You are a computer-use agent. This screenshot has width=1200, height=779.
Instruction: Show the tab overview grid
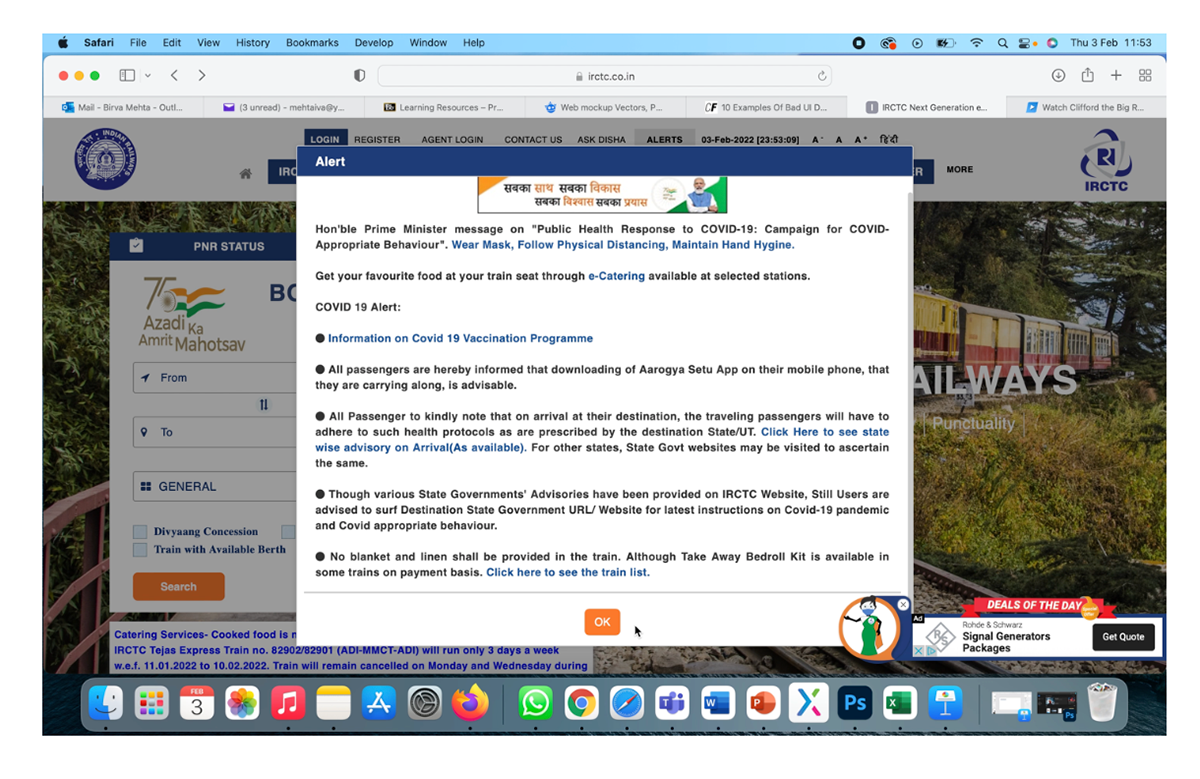point(1145,76)
